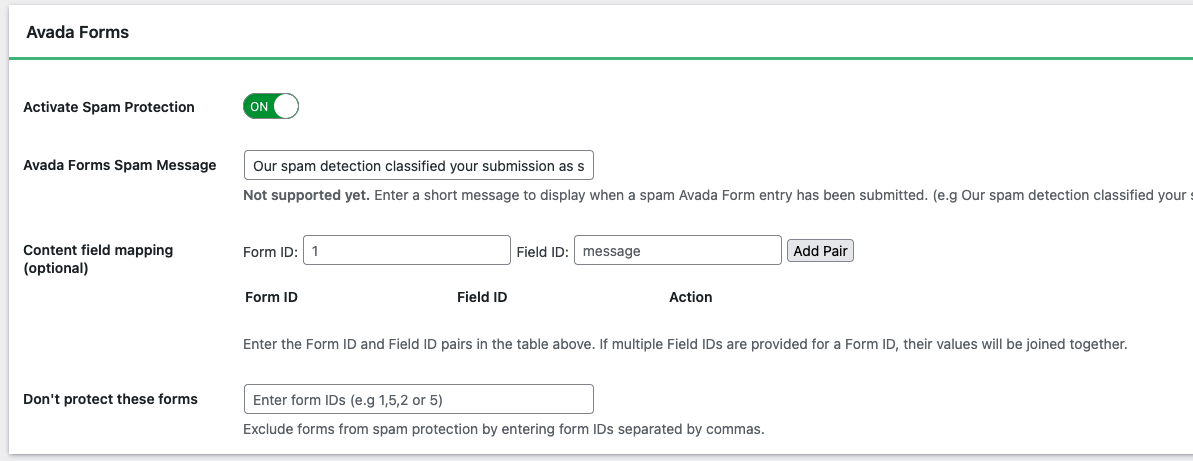The width and height of the screenshot is (1193, 461).
Task: Click the Don't protect these forms label
Action: (110, 399)
